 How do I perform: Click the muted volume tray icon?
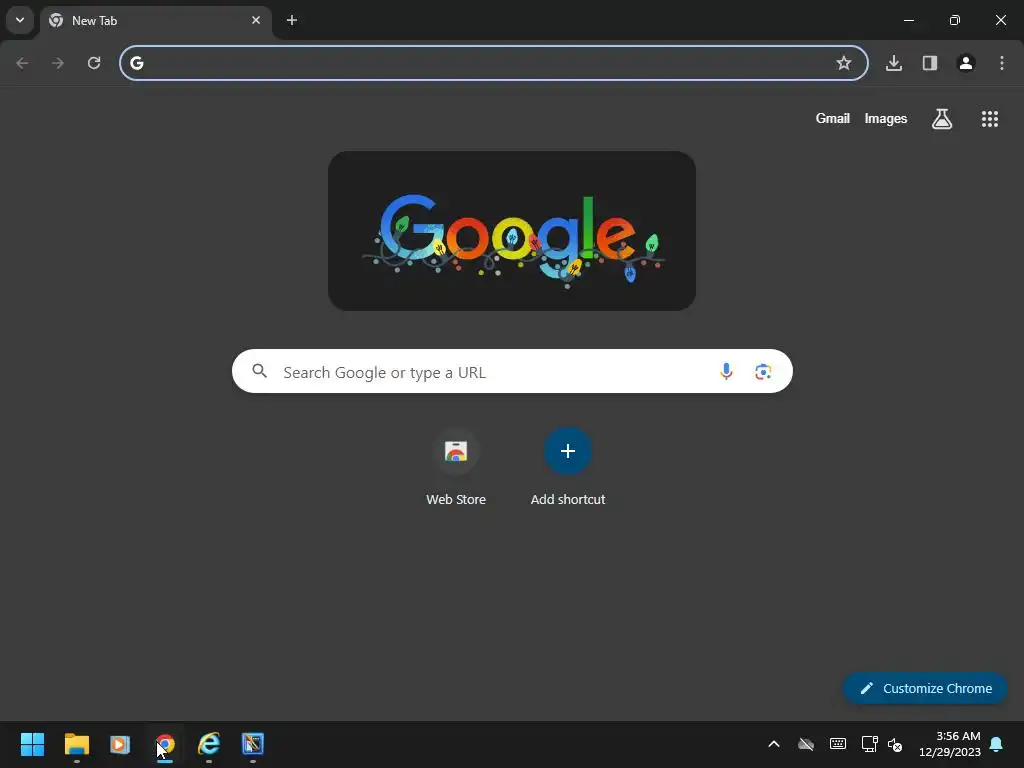tap(895, 744)
